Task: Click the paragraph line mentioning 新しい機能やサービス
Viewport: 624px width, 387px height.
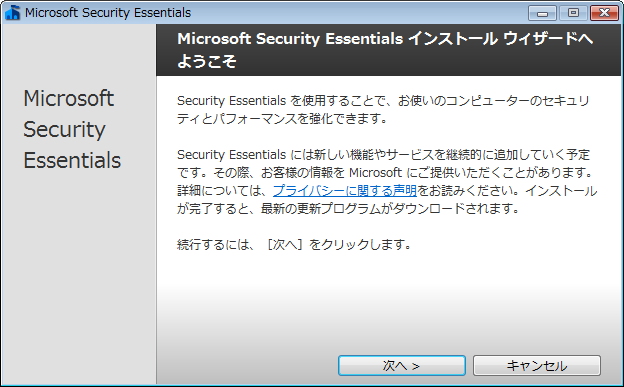Action: pos(383,154)
